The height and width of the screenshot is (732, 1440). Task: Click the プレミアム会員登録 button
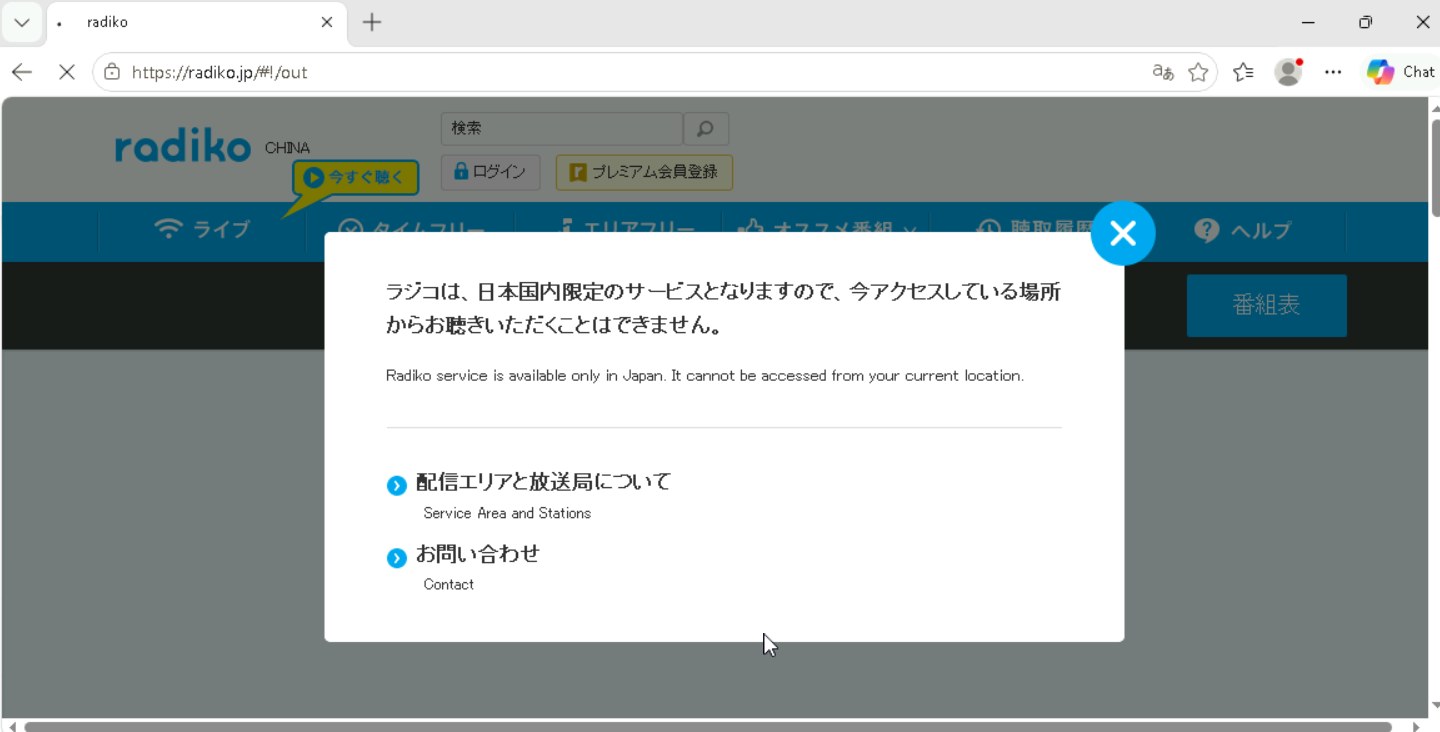644,172
